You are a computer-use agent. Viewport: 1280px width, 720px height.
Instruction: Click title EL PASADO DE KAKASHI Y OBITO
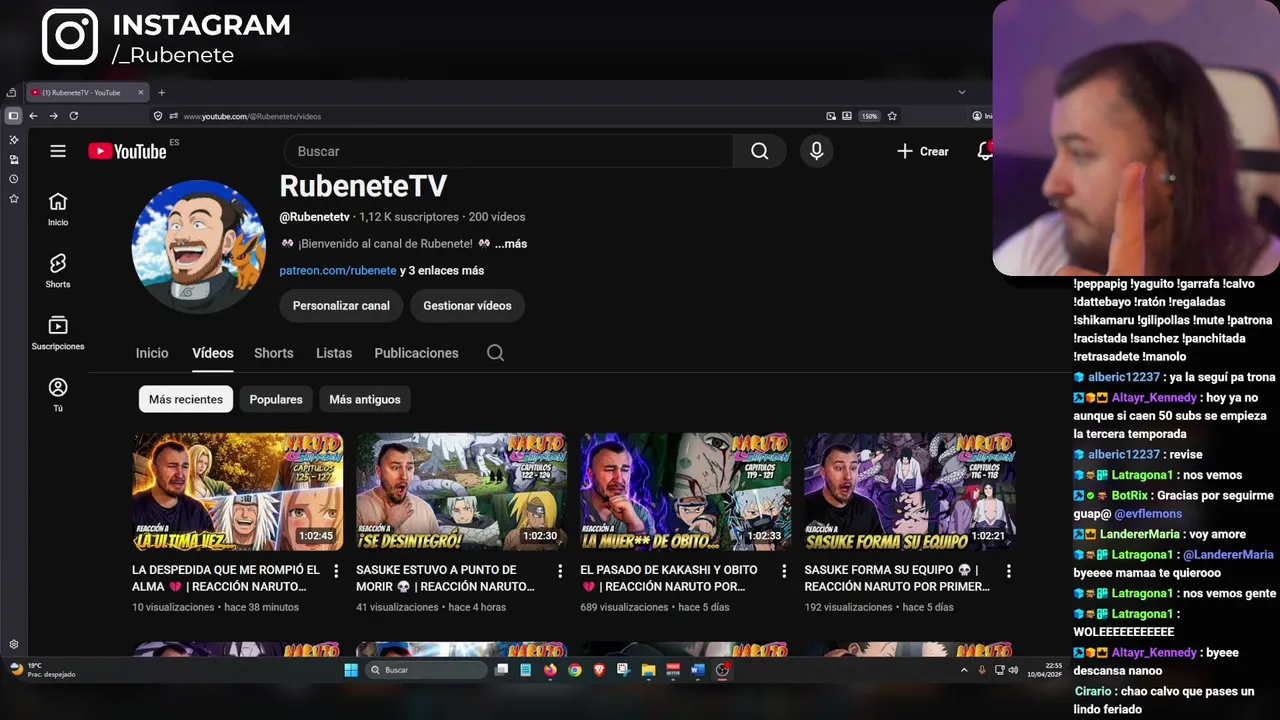(669, 578)
